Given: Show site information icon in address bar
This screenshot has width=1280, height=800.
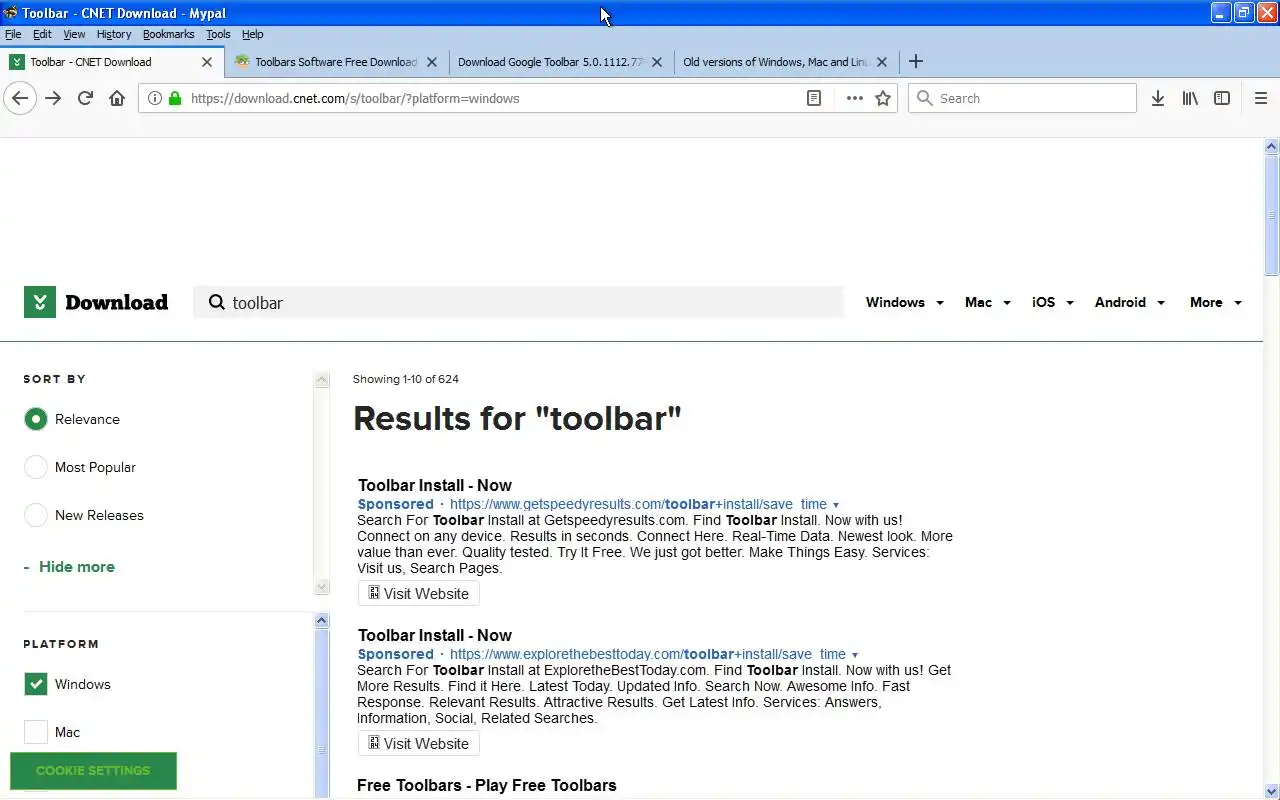Looking at the screenshot, I should [155, 98].
